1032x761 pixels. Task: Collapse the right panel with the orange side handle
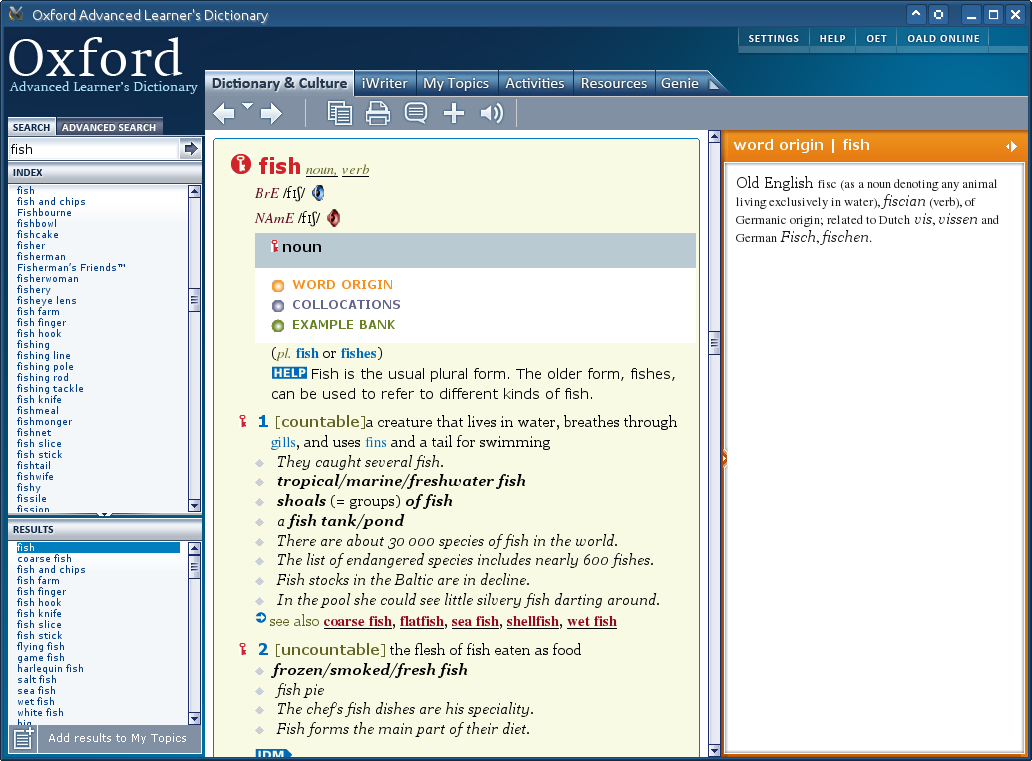tap(724, 458)
